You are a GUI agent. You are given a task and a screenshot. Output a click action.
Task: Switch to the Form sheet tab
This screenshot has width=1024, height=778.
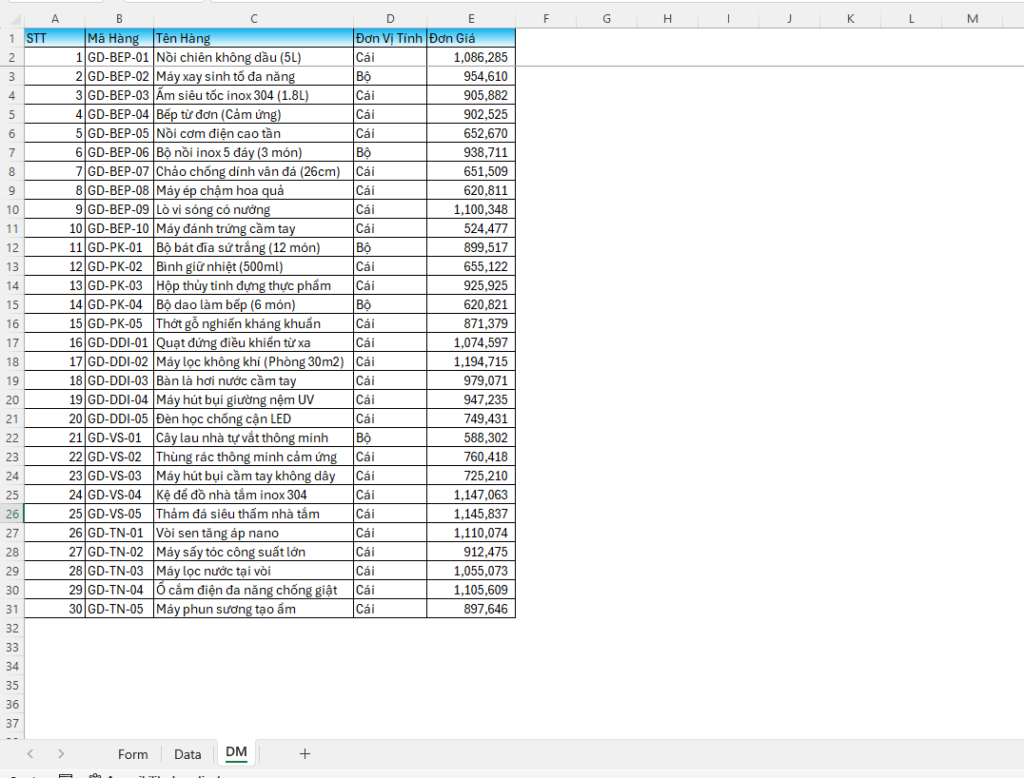click(132, 754)
